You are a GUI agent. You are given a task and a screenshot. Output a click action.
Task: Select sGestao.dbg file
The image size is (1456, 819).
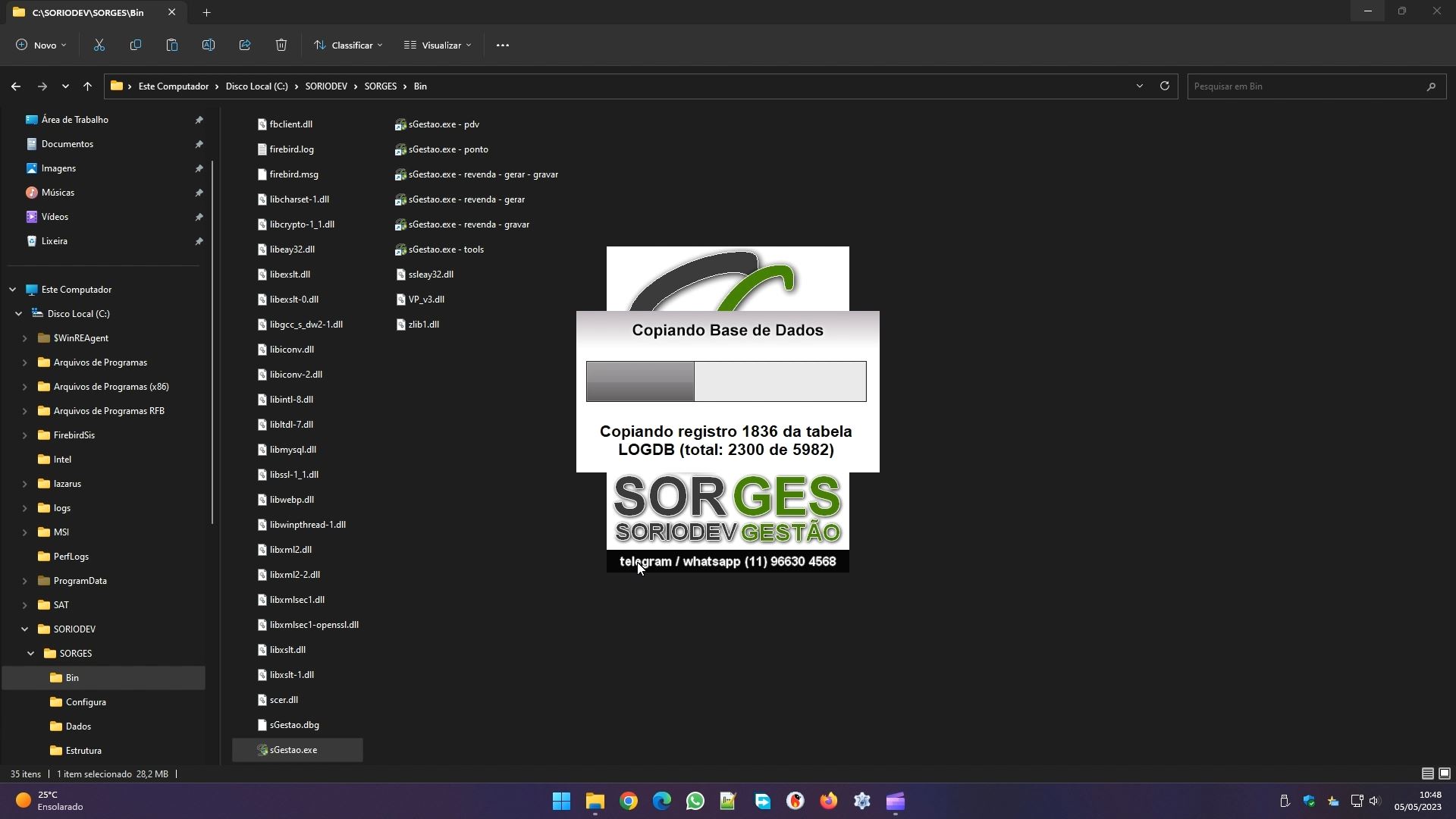pyautogui.click(x=288, y=725)
